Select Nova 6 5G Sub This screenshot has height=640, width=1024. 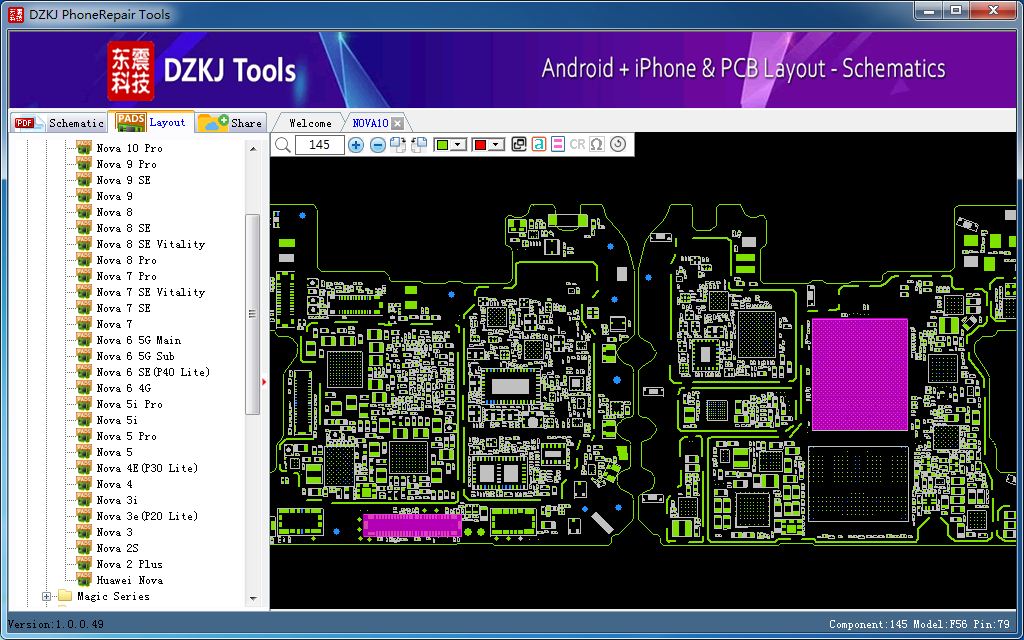pyautogui.click(x=135, y=356)
